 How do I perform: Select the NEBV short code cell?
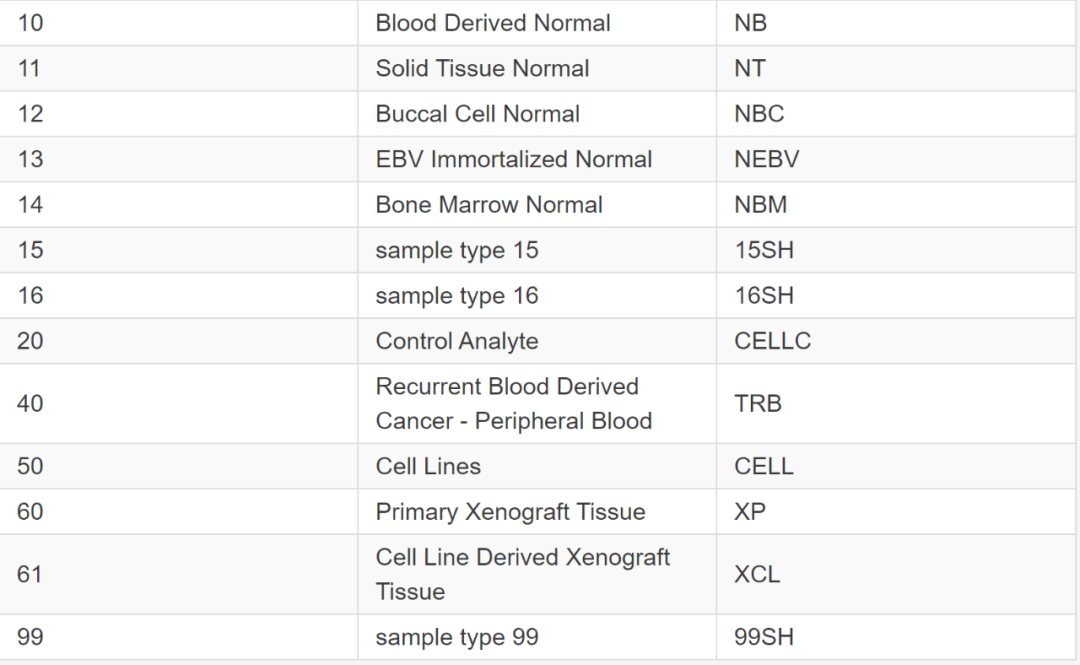(x=895, y=159)
